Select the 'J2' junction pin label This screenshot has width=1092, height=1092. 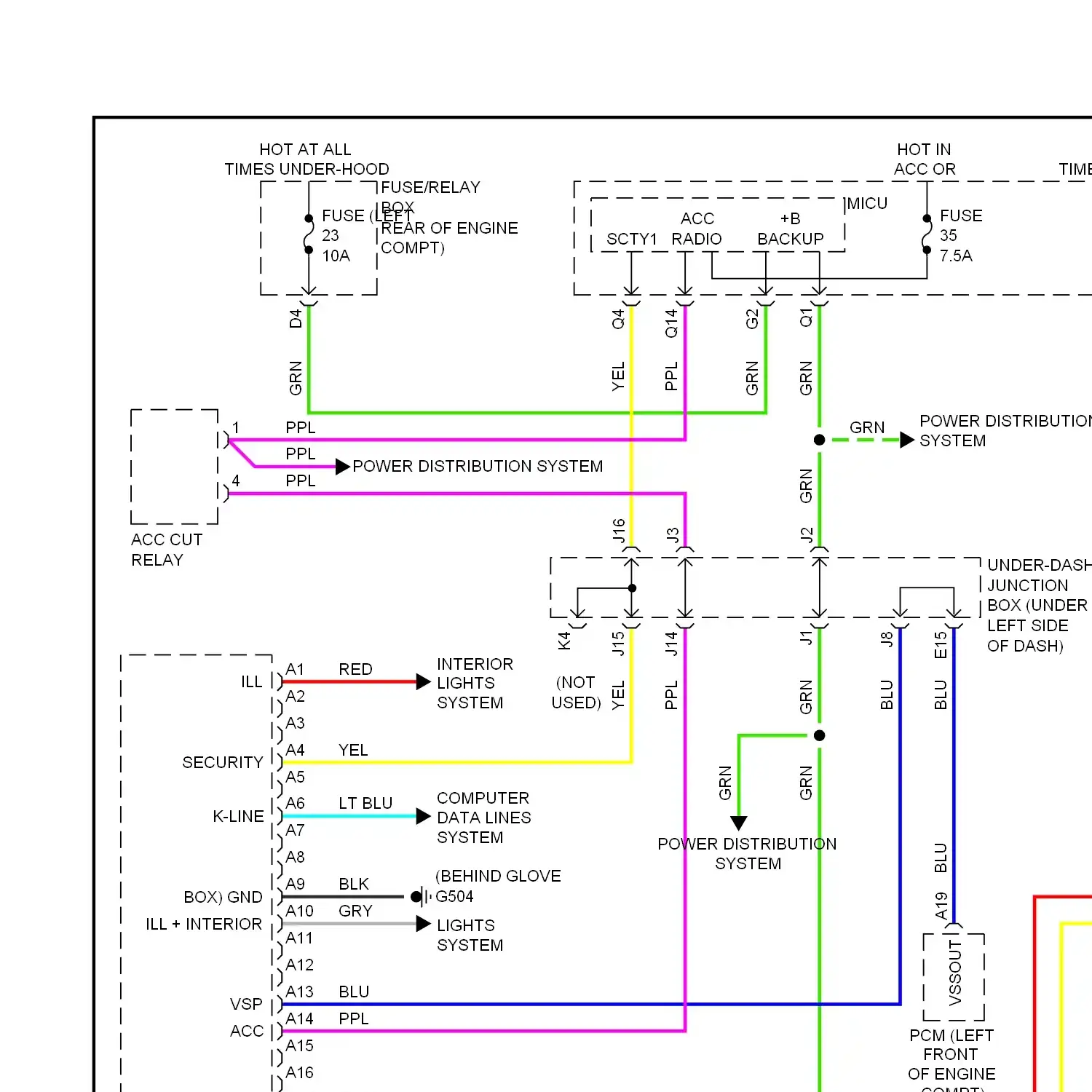(x=806, y=535)
